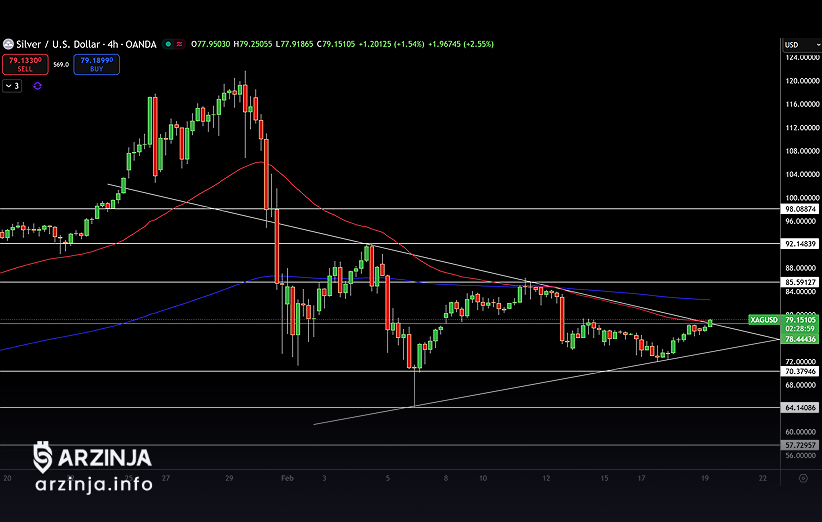Click the Arzinja logo icon

tap(42, 457)
